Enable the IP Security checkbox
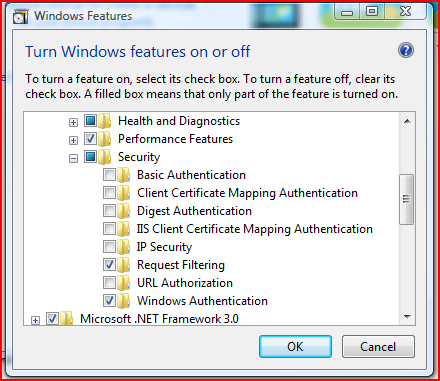 (x=109, y=247)
